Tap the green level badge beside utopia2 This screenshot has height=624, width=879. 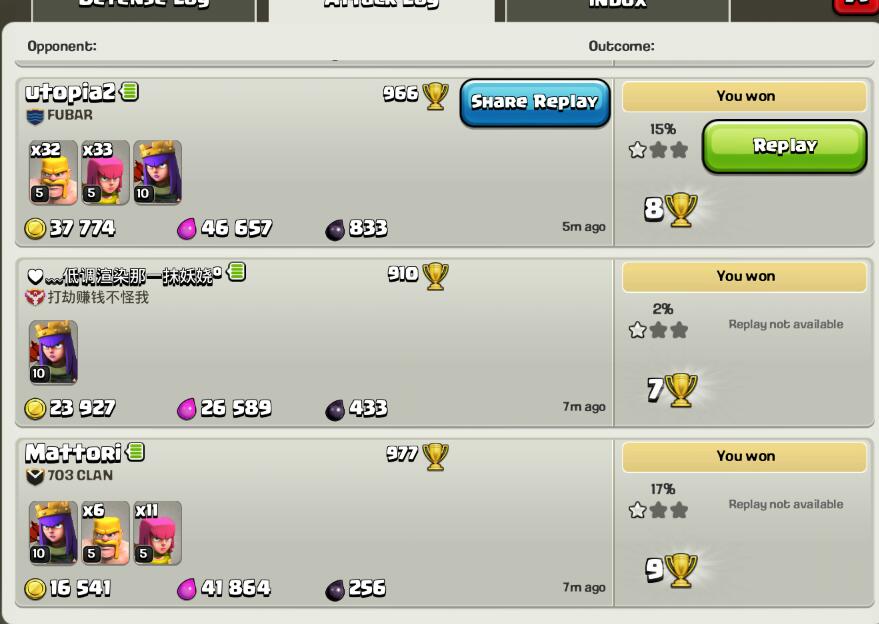[x=129, y=91]
